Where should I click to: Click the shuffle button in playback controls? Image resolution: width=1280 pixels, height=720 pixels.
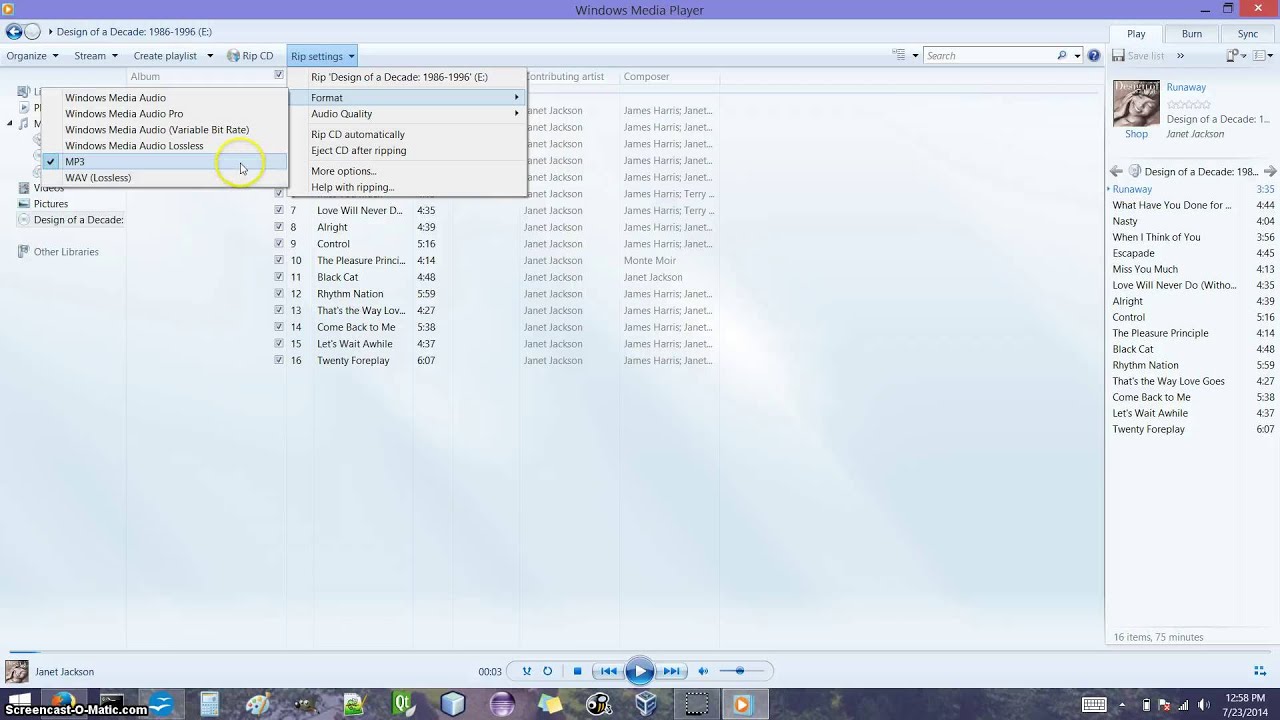coord(527,671)
